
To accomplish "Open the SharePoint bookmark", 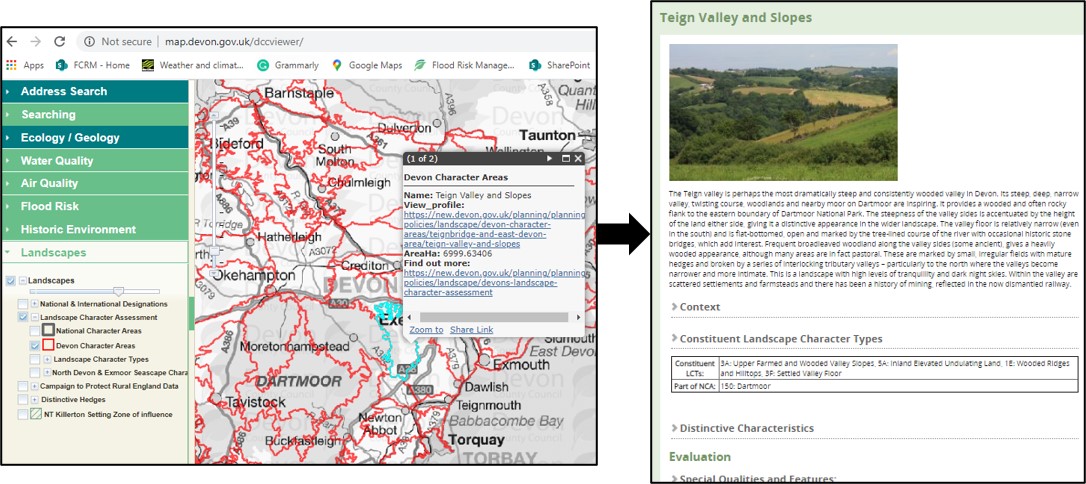I will 560,65.
